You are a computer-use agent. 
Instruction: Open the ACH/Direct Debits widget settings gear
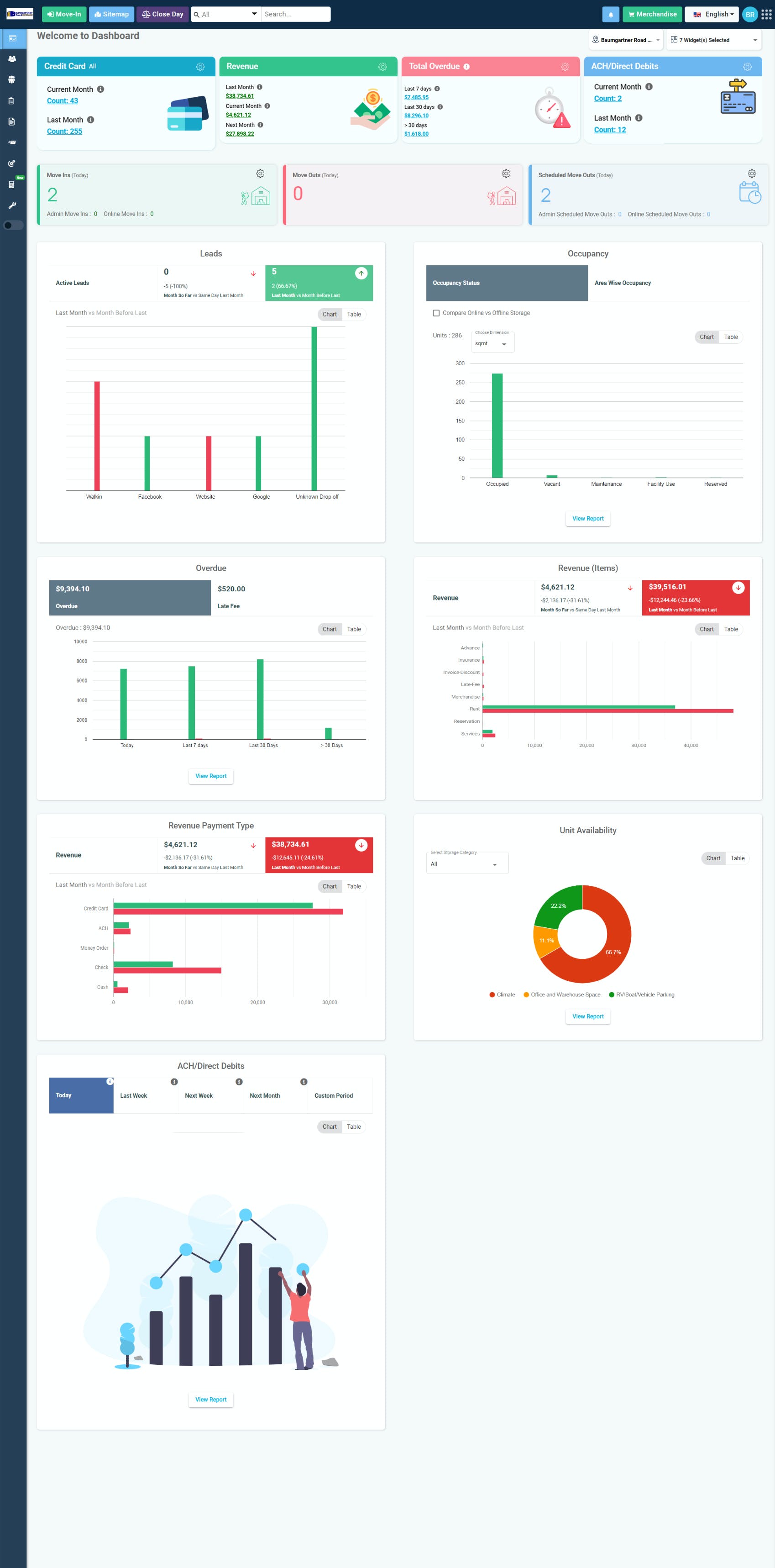pyautogui.click(x=748, y=67)
